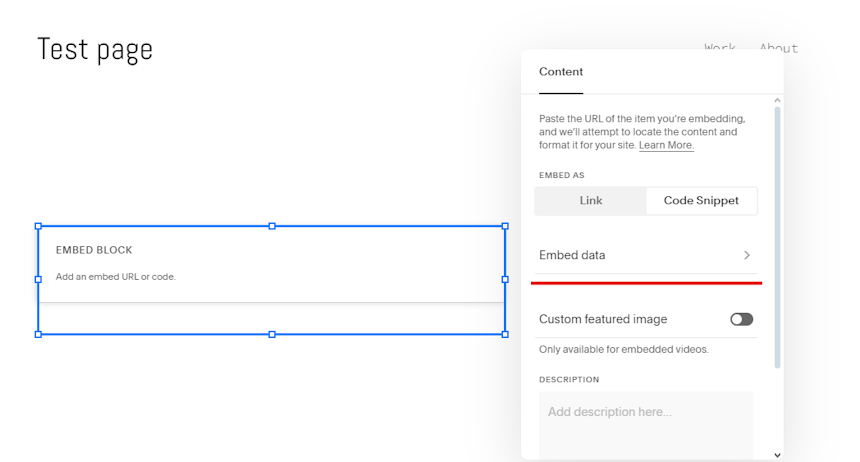Open the Work navigation item

(720, 48)
